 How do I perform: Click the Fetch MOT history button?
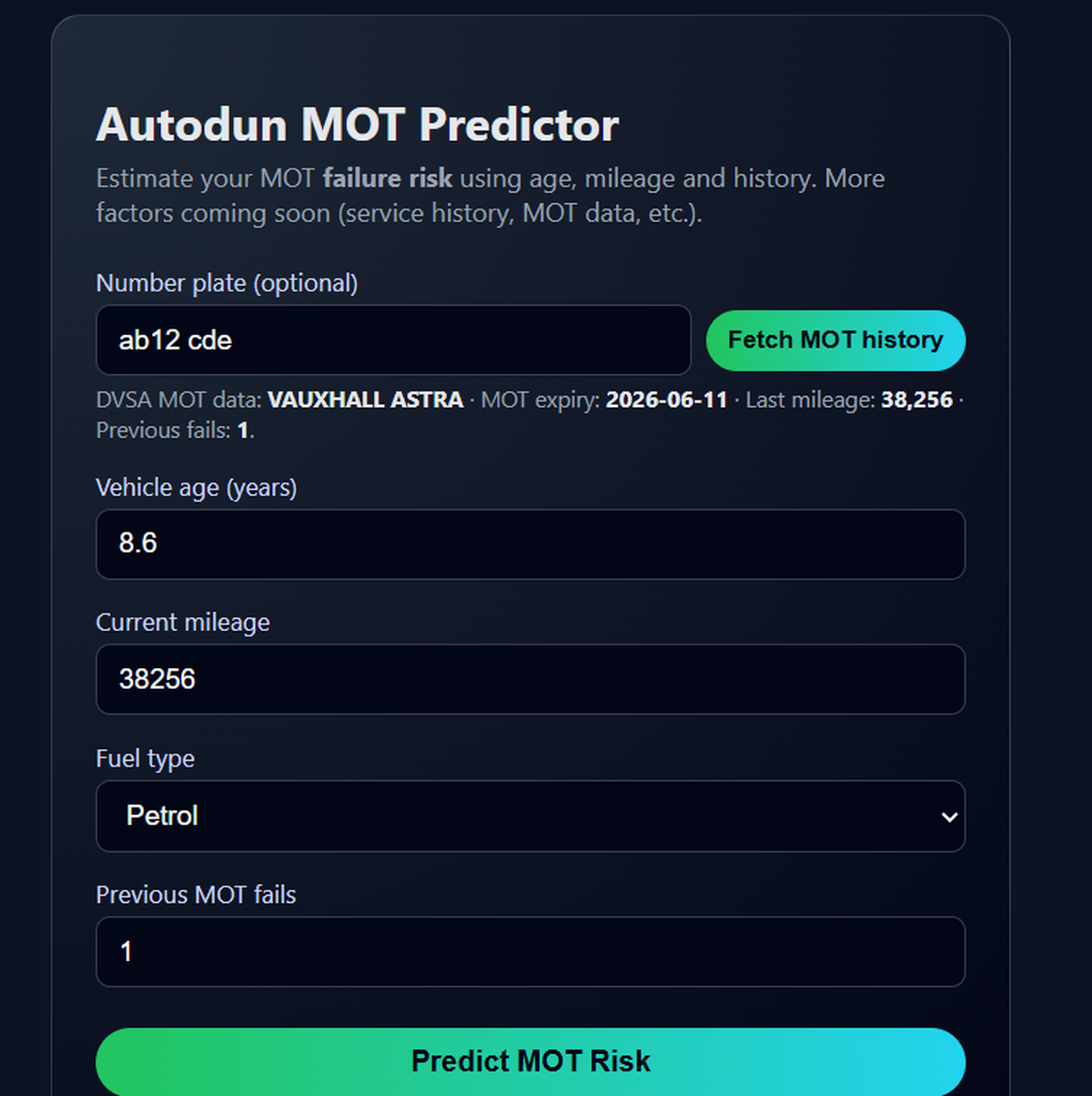point(834,340)
